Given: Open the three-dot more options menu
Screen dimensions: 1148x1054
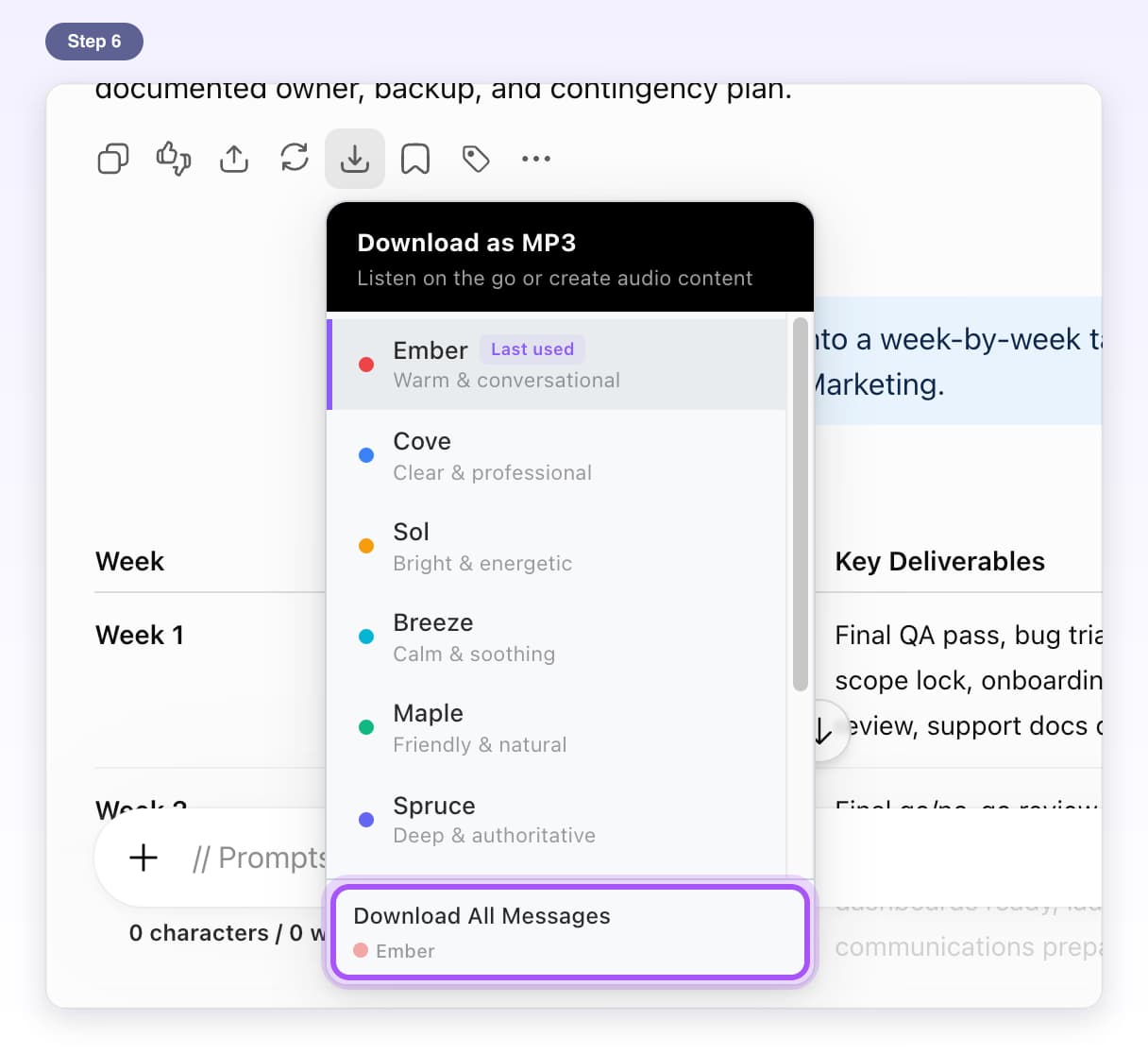Looking at the screenshot, I should coord(536,159).
